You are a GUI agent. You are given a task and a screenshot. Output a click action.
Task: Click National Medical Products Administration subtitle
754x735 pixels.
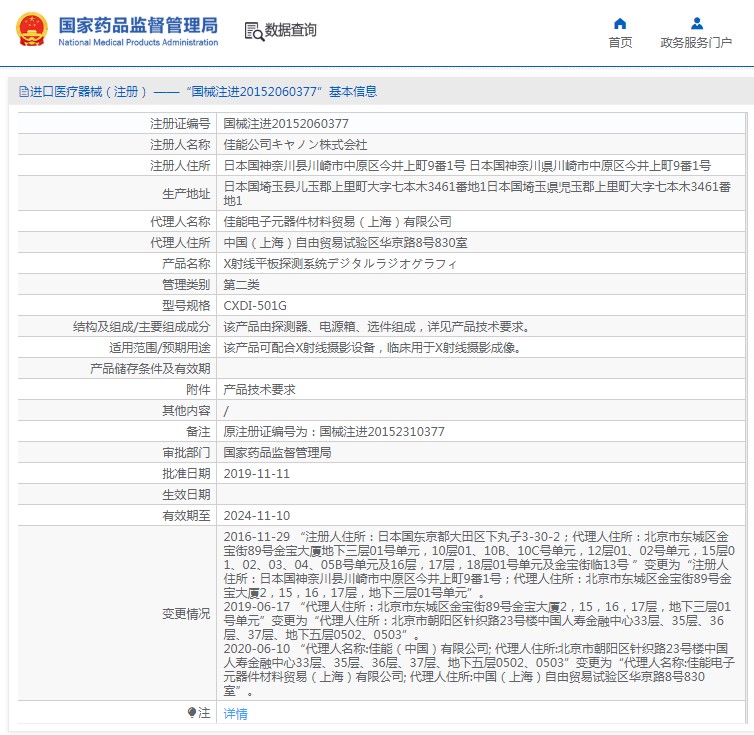click(x=138, y=42)
